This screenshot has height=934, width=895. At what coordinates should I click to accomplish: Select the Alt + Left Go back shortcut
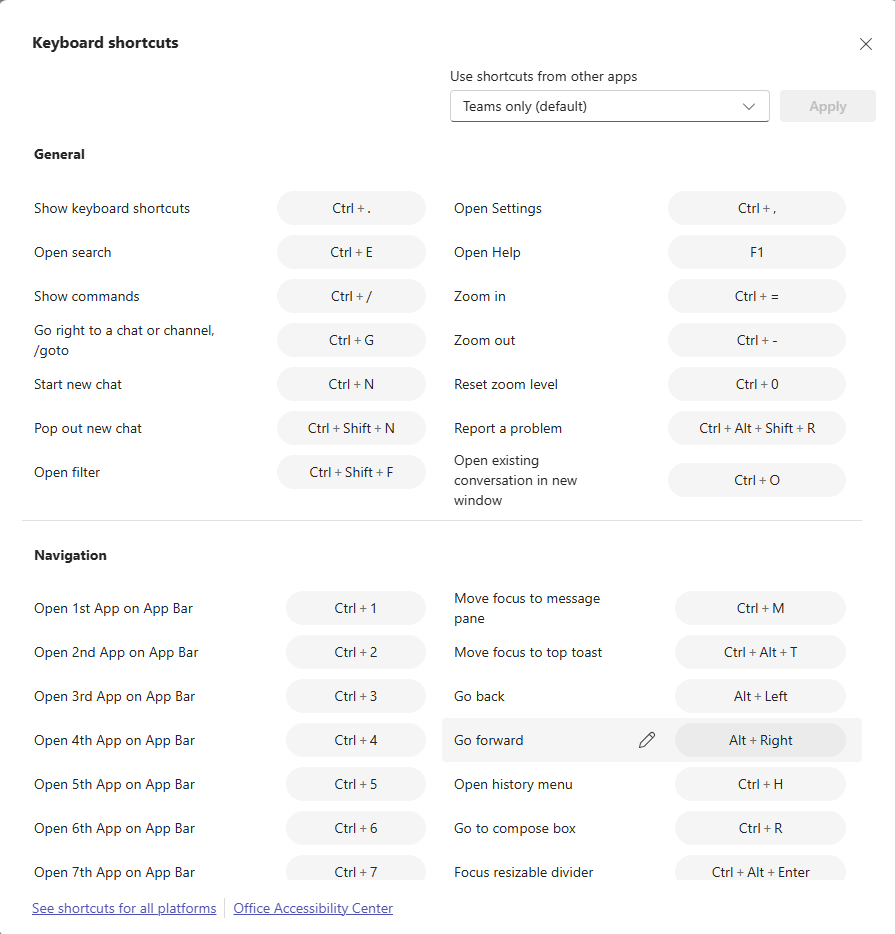(760, 696)
